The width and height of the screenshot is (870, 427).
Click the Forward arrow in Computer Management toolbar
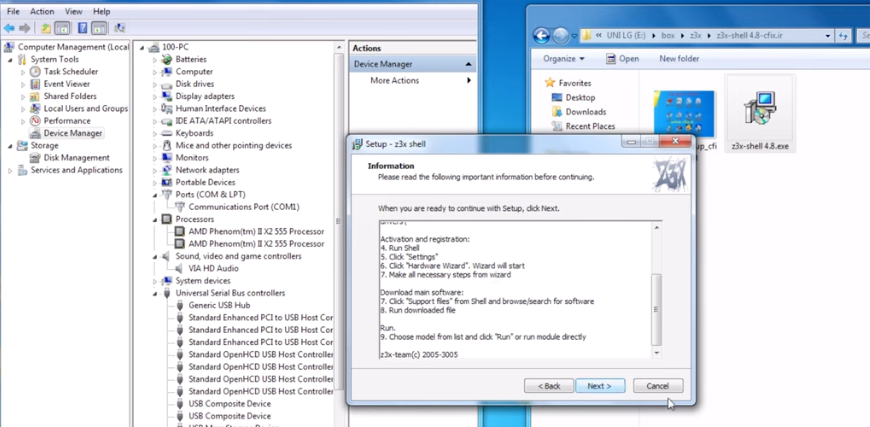click(x=24, y=28)
